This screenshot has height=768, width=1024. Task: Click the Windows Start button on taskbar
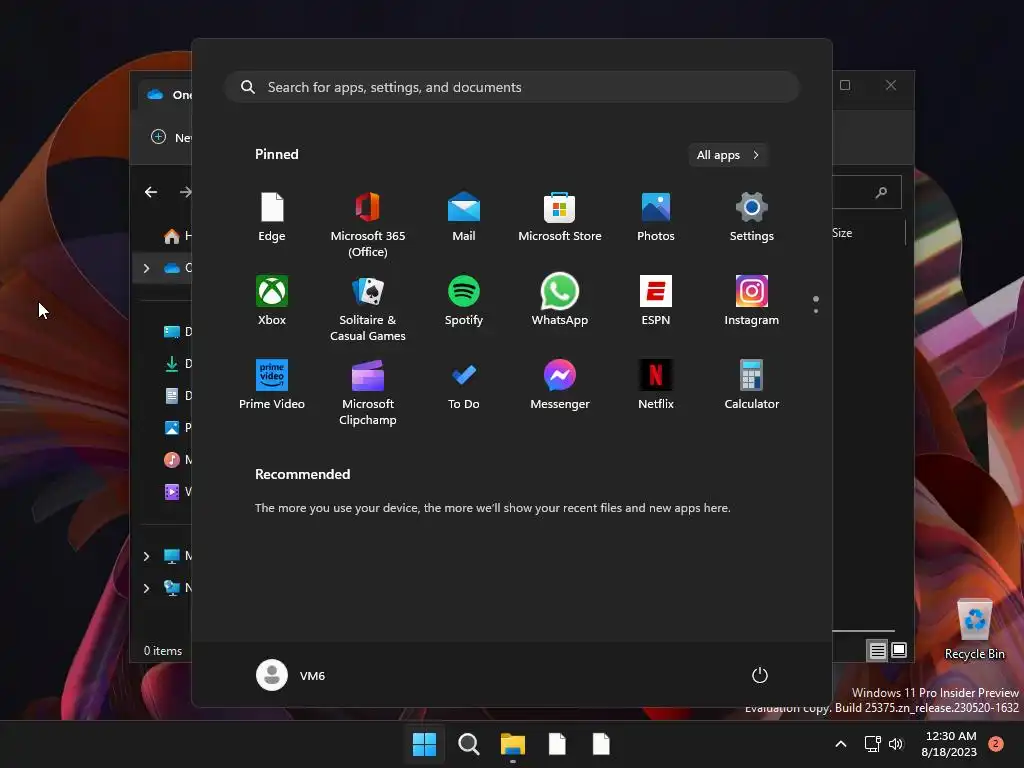424,744
